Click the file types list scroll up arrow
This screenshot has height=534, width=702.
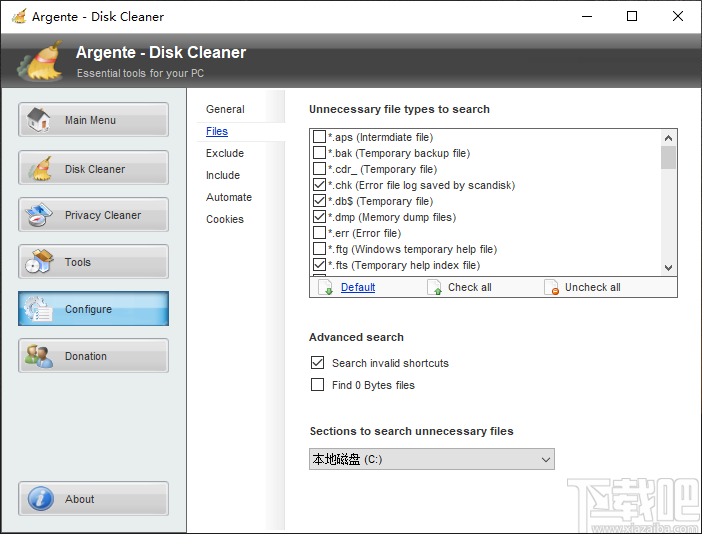point(668,138)
